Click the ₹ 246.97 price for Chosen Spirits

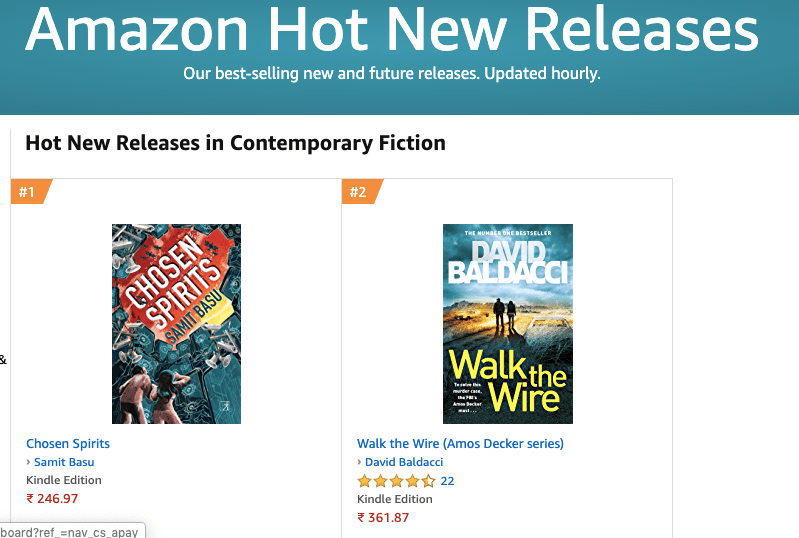[52, 498]
